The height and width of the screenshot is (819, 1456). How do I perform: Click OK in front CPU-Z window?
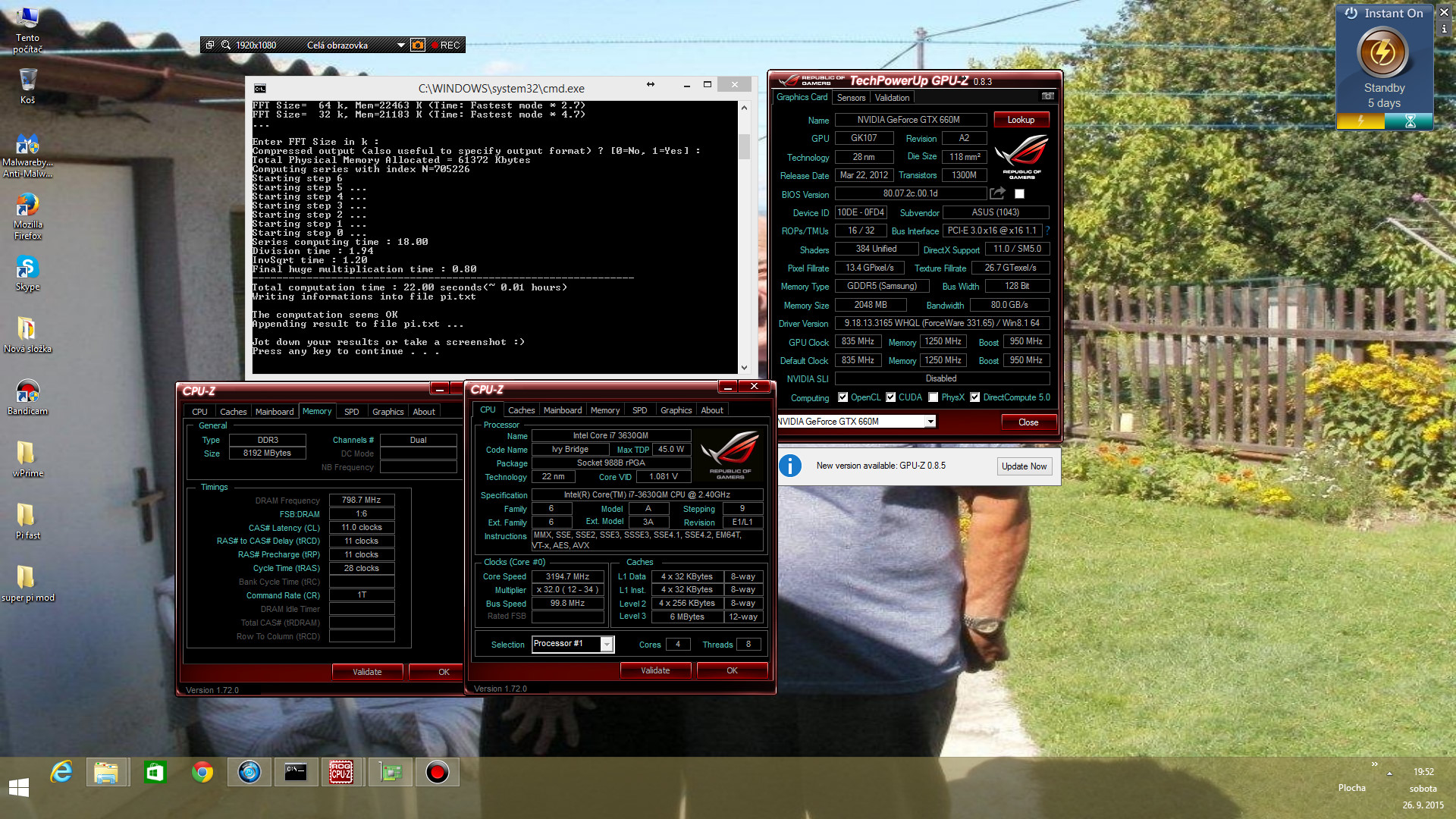click(732, 670)
